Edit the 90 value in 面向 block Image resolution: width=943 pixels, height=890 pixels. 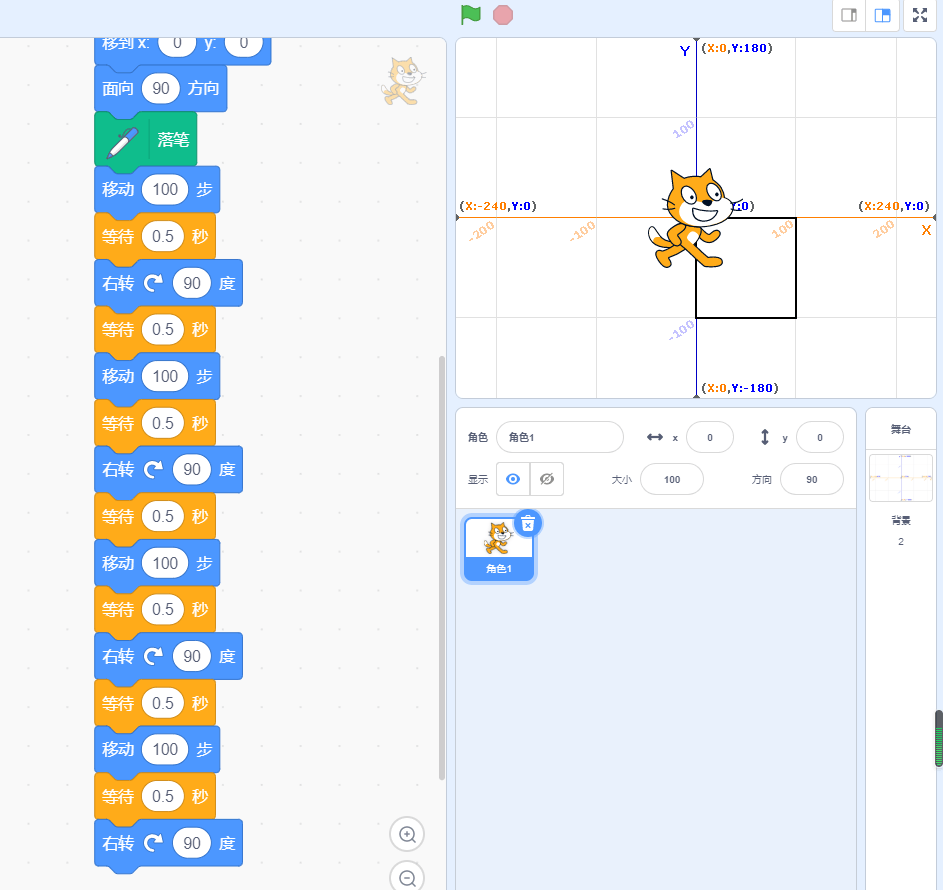(161, 88)
